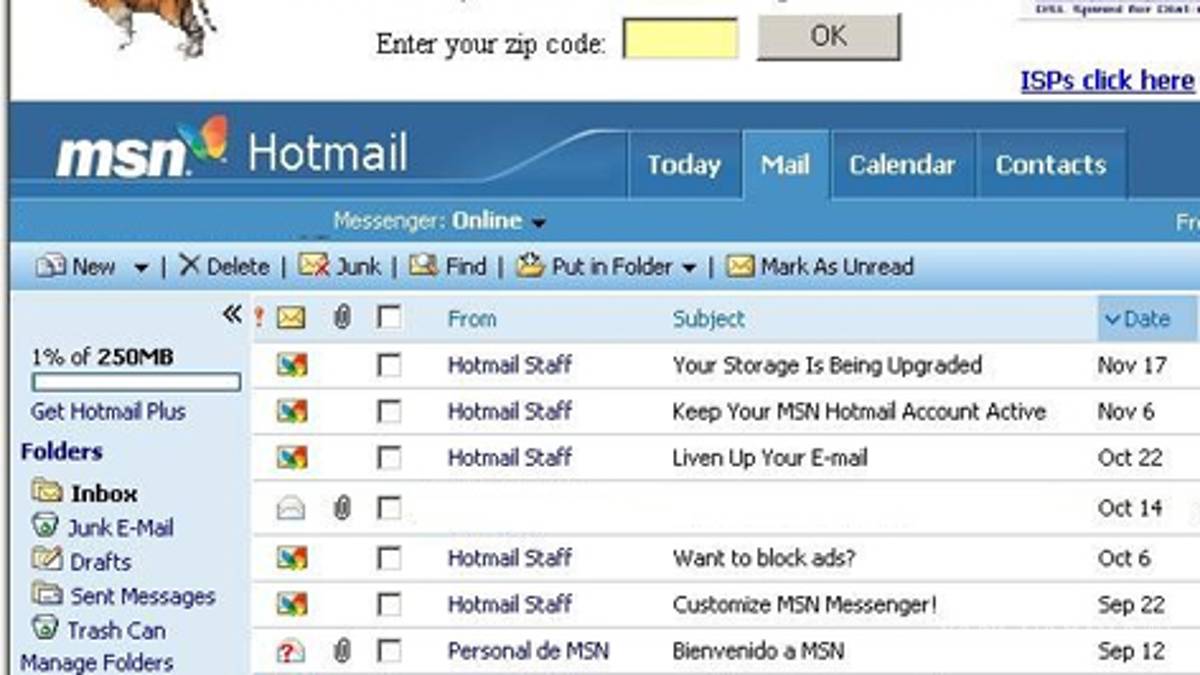Click MSN icon beside Customize MSN Messenger!
This screenshot has height=675, width=1200.
[x=292, y=604]
